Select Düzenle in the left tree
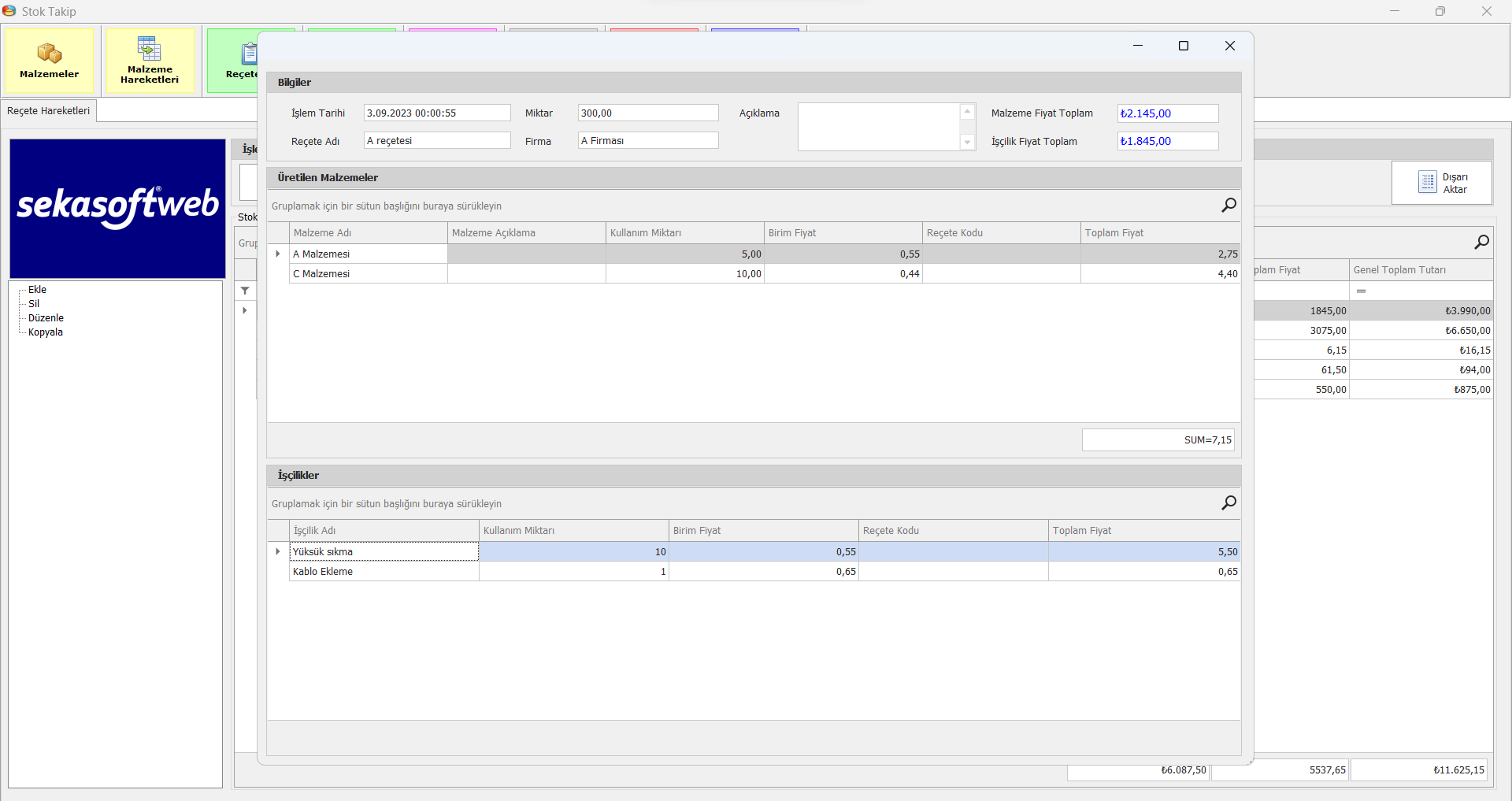1512x801 pixels. [x=46, y=318]
